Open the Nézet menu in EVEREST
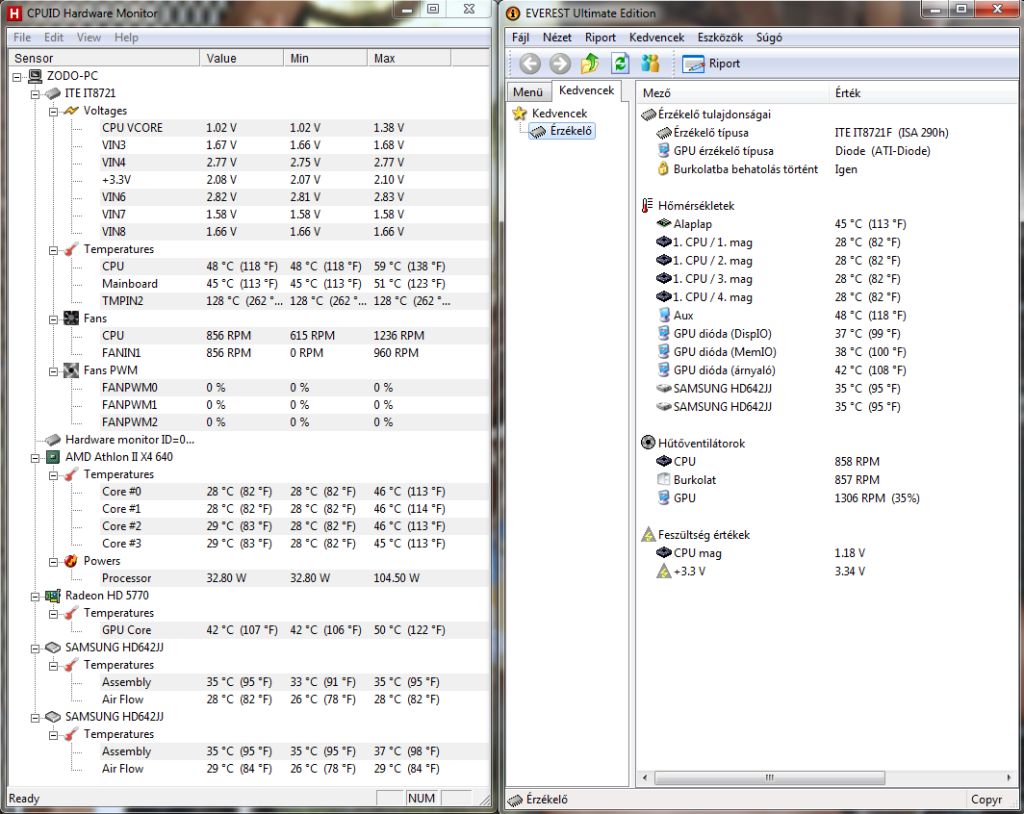The image size is (1024, 814). (557, 37)
